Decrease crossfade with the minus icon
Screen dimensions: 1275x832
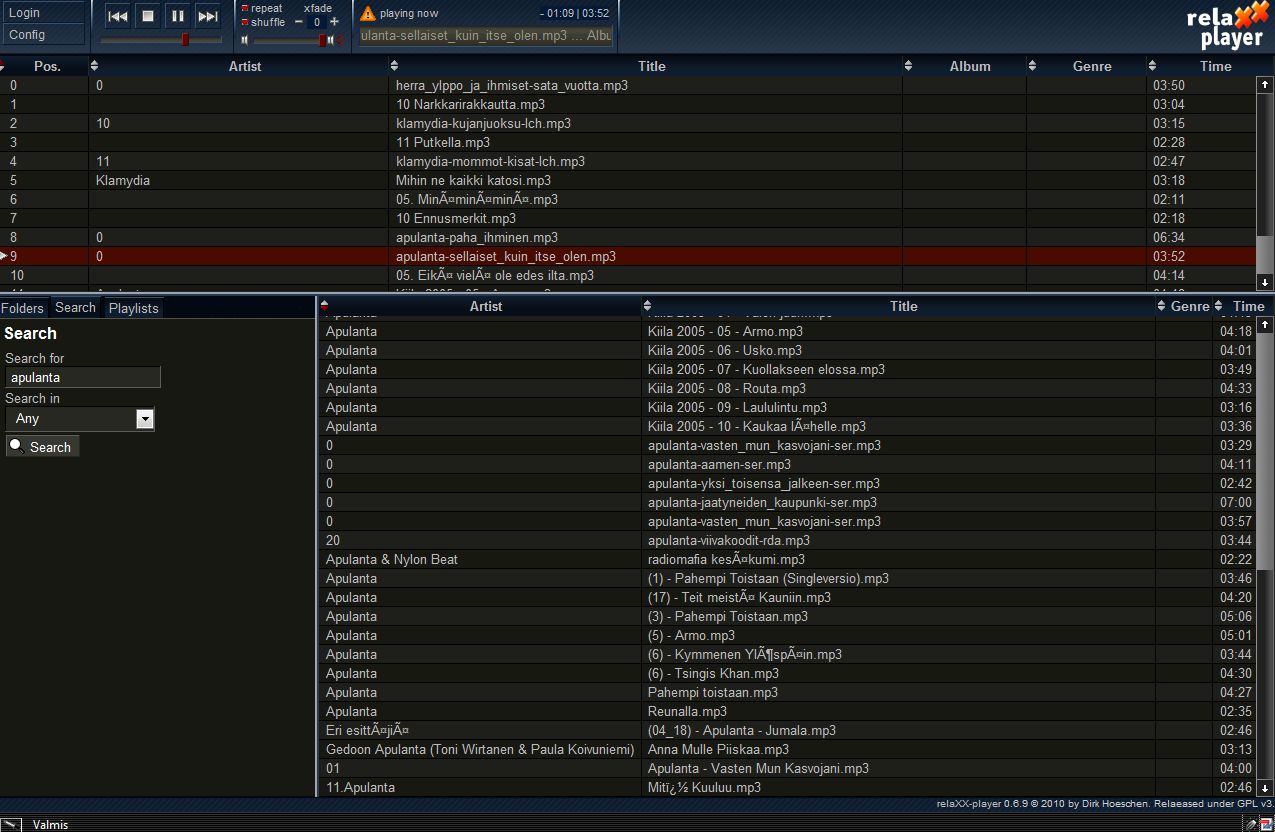299,22
